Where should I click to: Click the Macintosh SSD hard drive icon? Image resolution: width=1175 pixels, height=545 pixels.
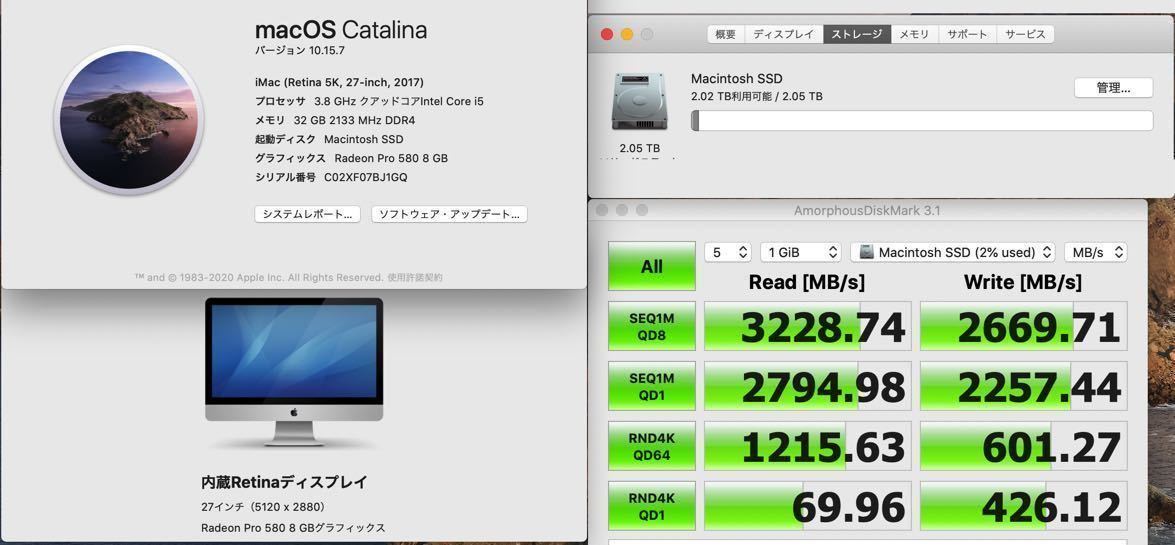click(638, 101)
